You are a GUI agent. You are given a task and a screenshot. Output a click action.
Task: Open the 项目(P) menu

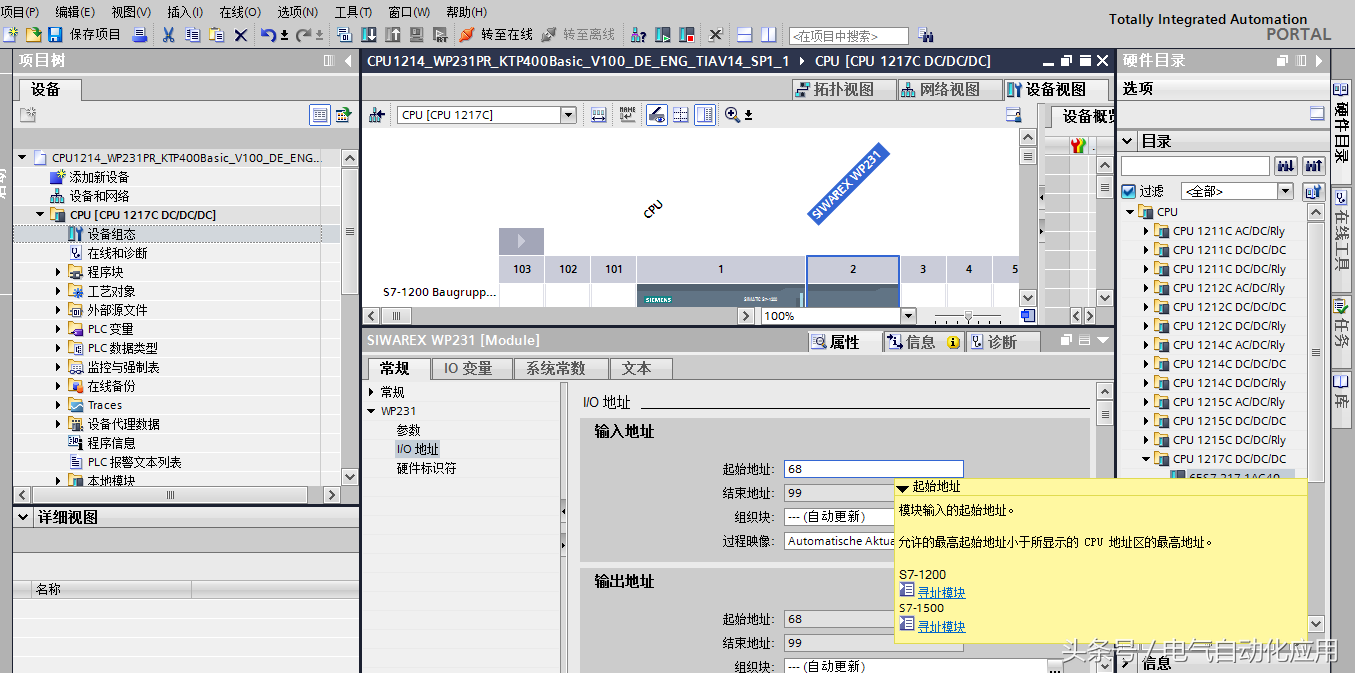20,12
